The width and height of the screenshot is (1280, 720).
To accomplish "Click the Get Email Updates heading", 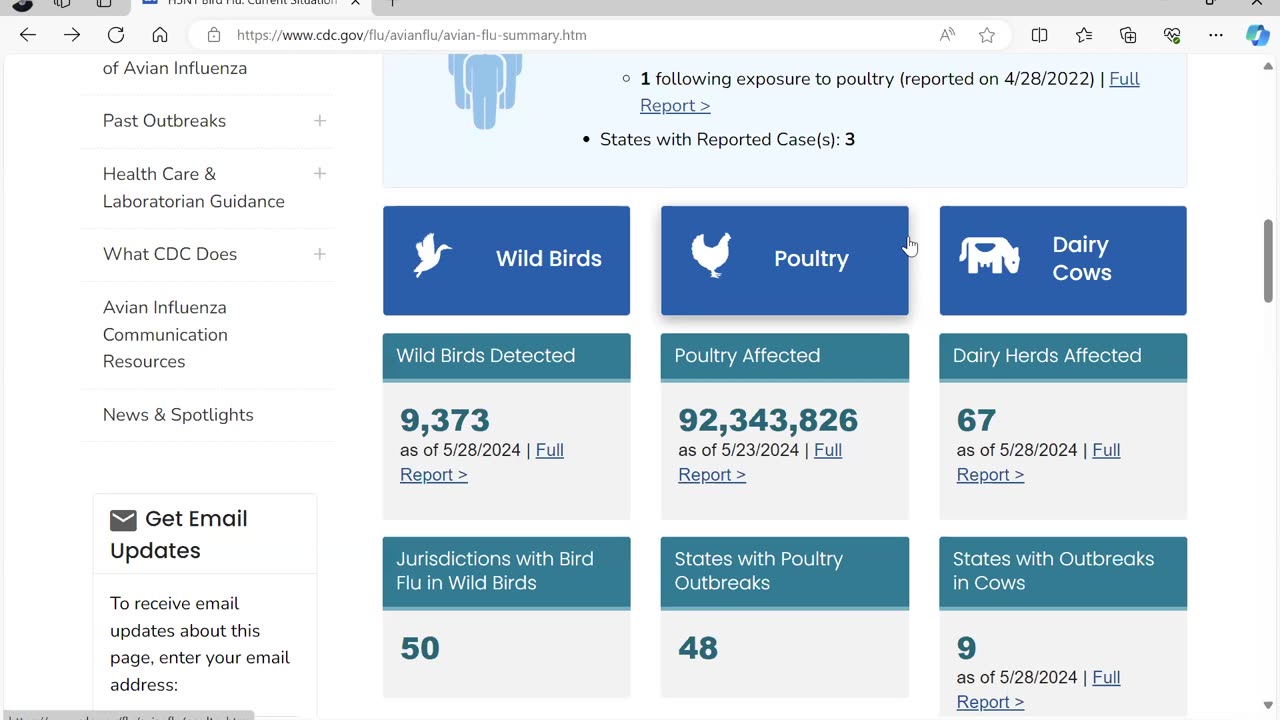I will [x=179, y=535].
